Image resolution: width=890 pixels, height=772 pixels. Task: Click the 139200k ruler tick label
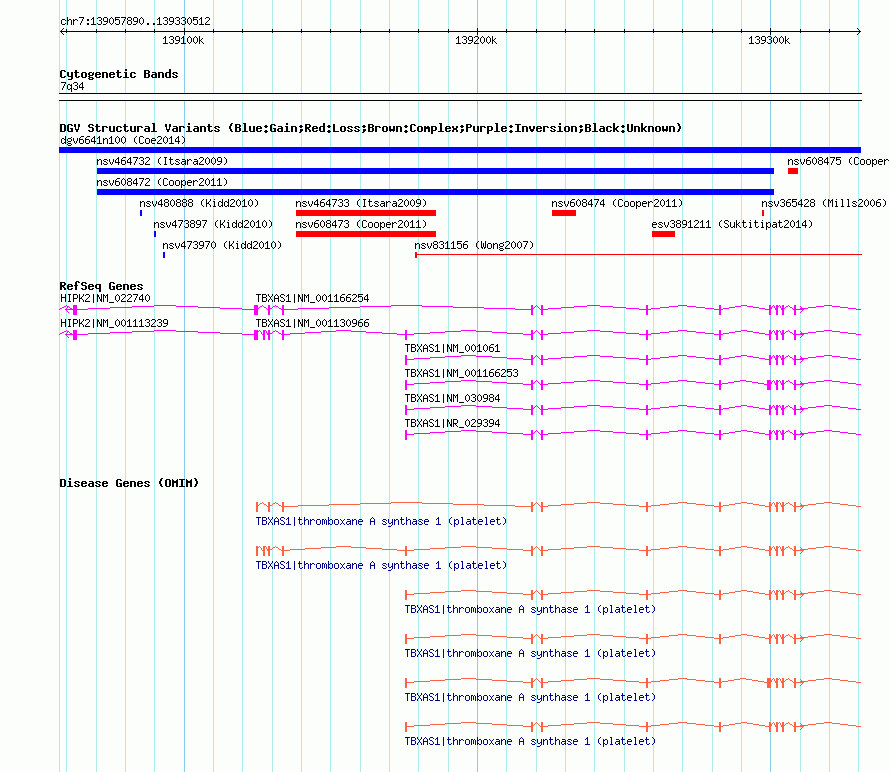pyautogui.click(x=476, y=40)
